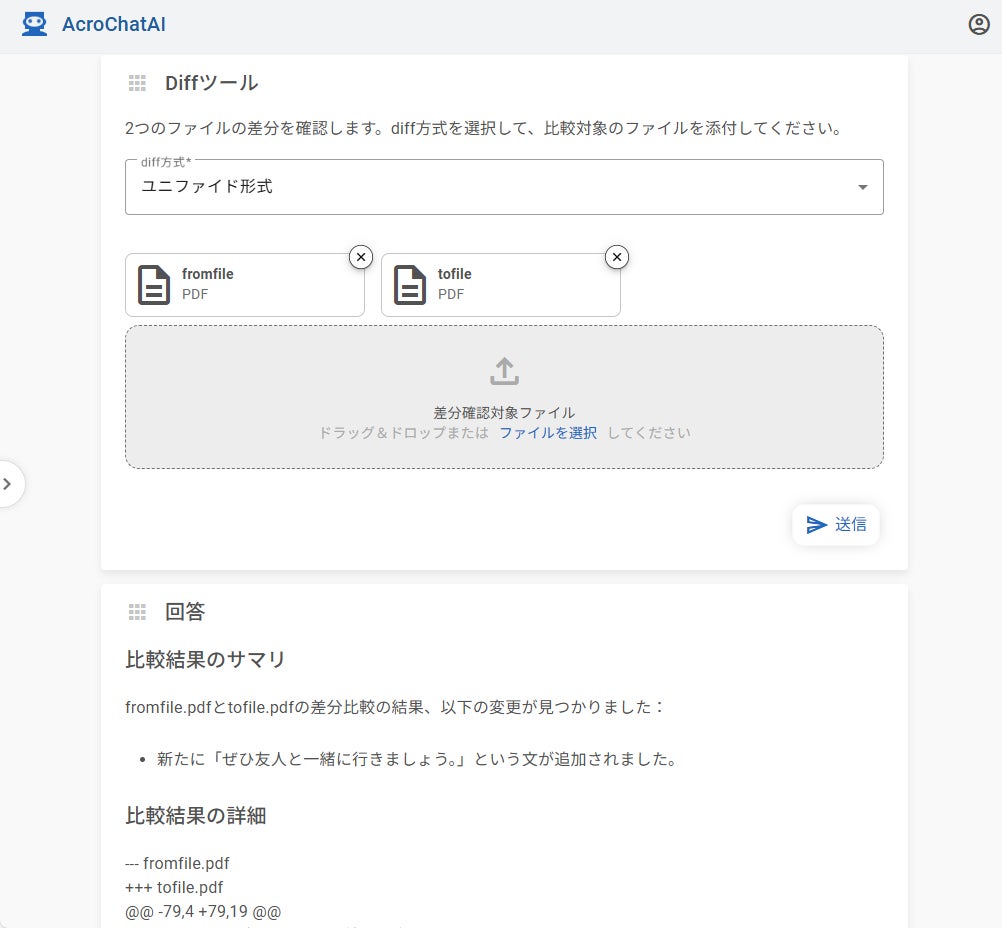Viewport: 1002px width, 928px height.
Task: Click the upload arrow icon in drop zone
Action: 504,371
